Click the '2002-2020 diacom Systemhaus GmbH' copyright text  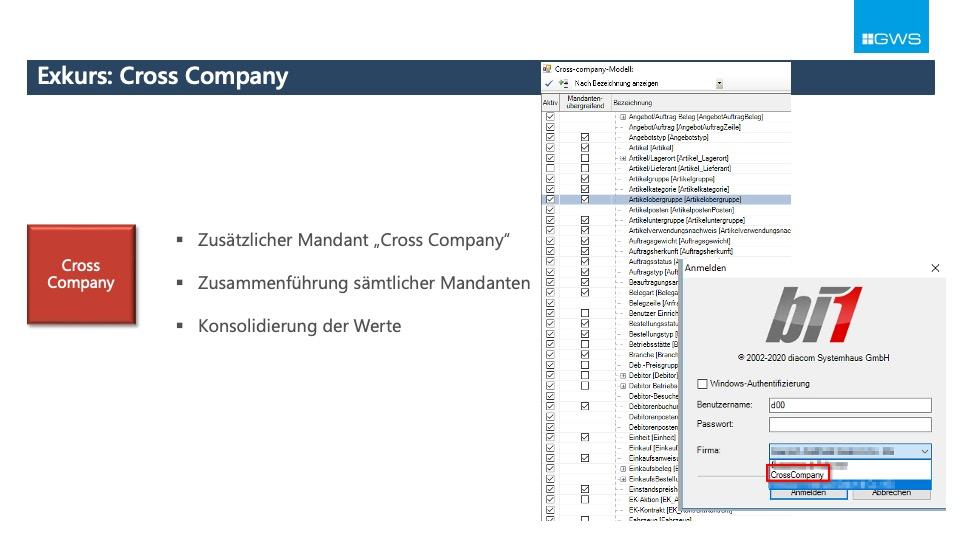[813, 358]
